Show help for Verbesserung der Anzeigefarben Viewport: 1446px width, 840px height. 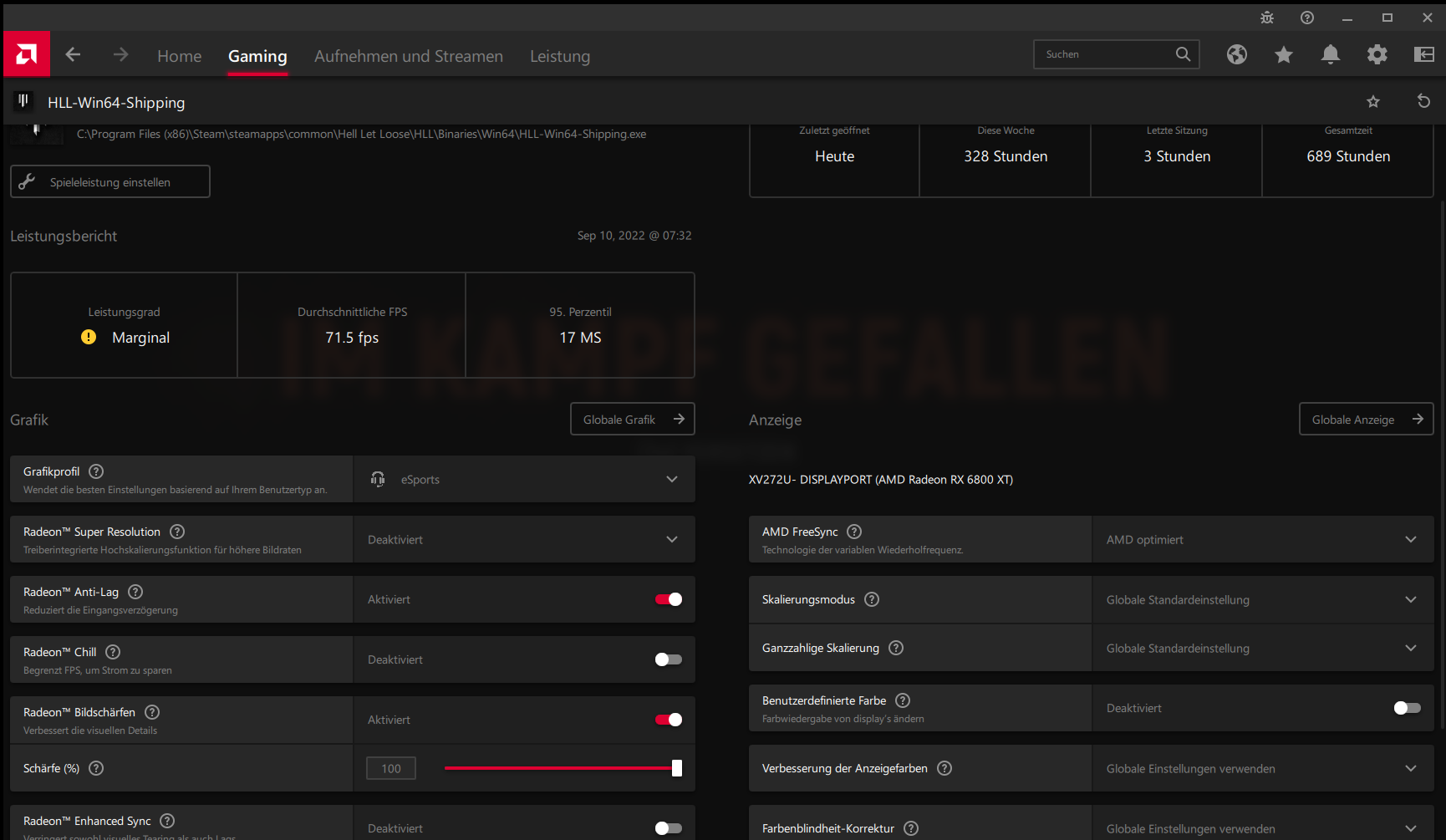pyautogui.click(x=944, y=768)
